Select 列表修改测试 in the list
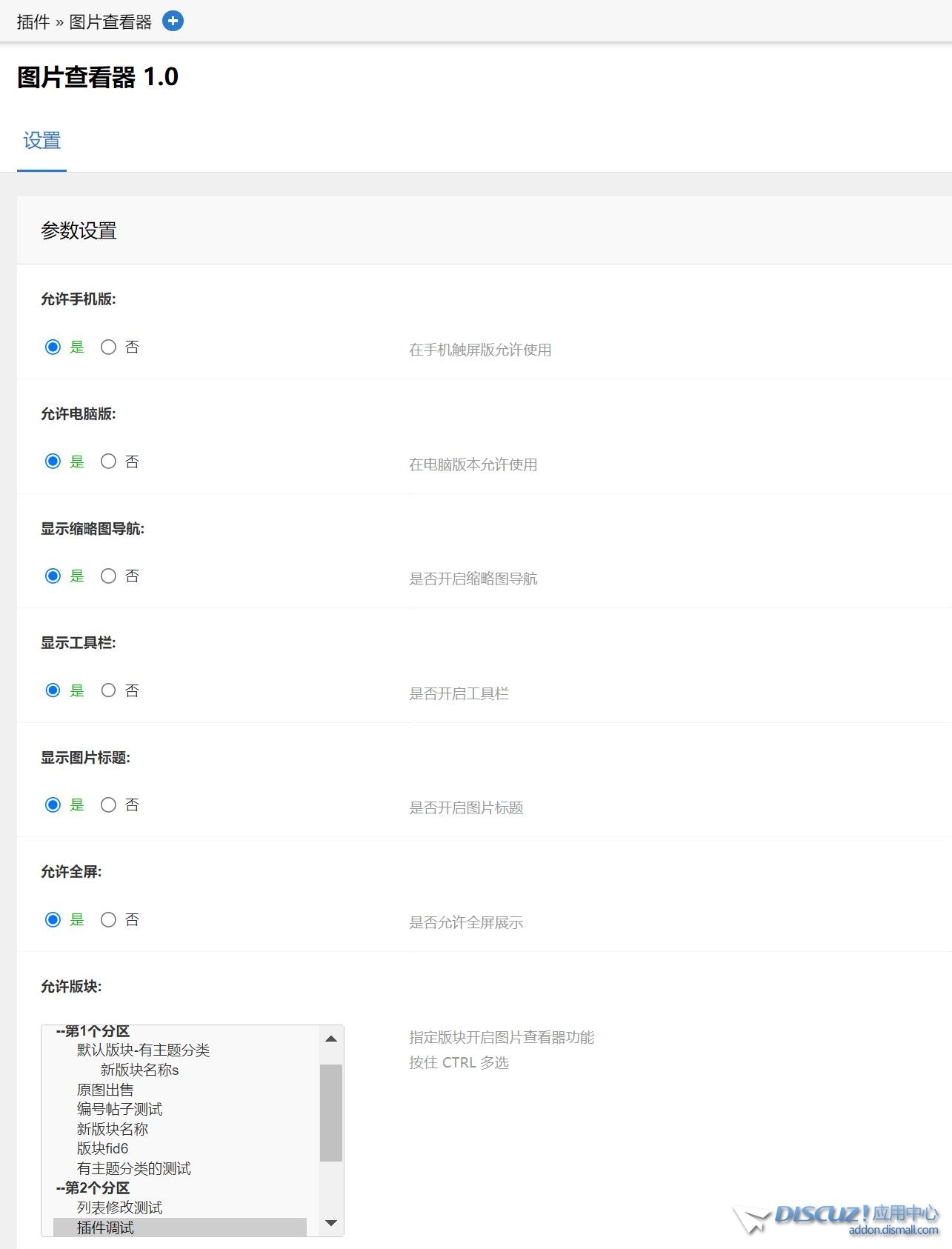952x1249 pixels. pos(119,1208)
